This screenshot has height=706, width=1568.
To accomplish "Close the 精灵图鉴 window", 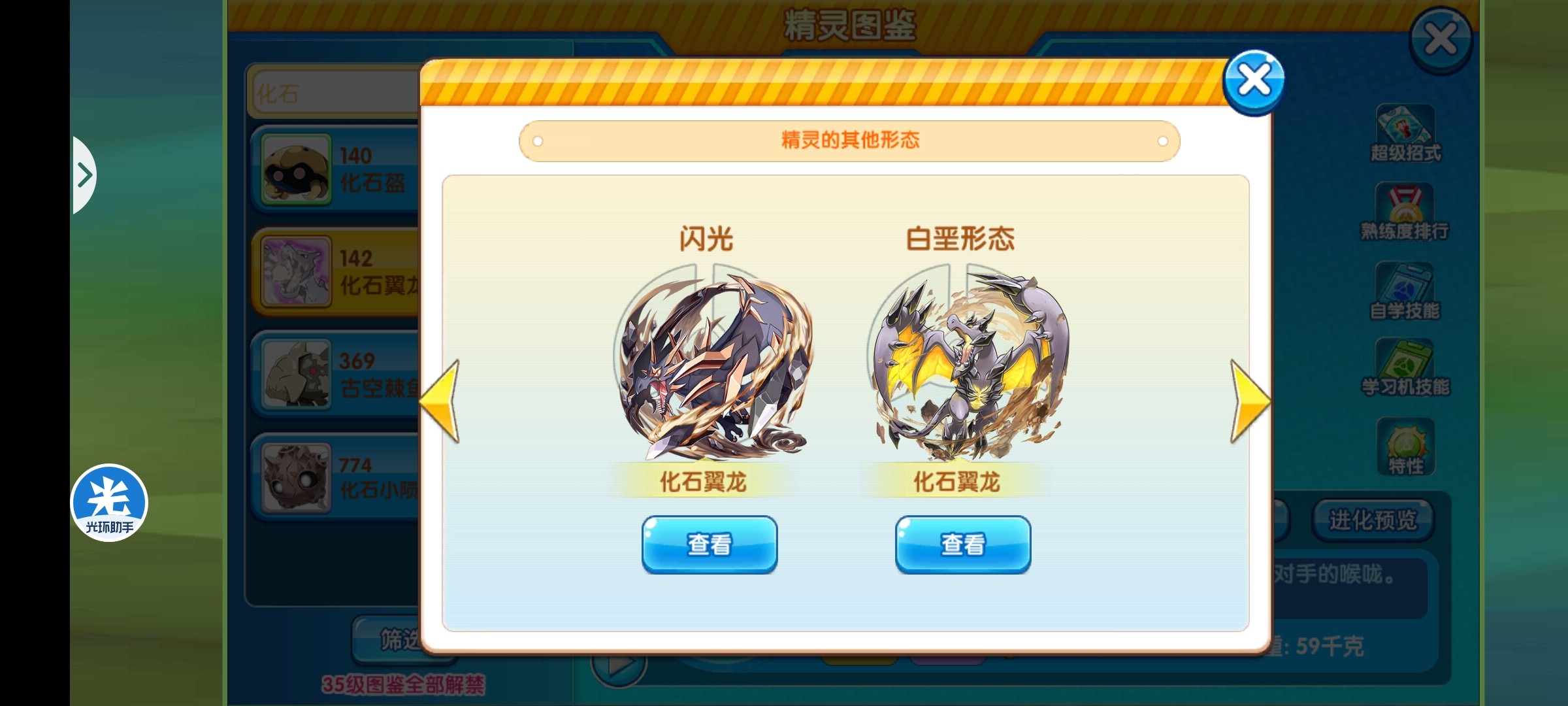I will [1440, 39].
